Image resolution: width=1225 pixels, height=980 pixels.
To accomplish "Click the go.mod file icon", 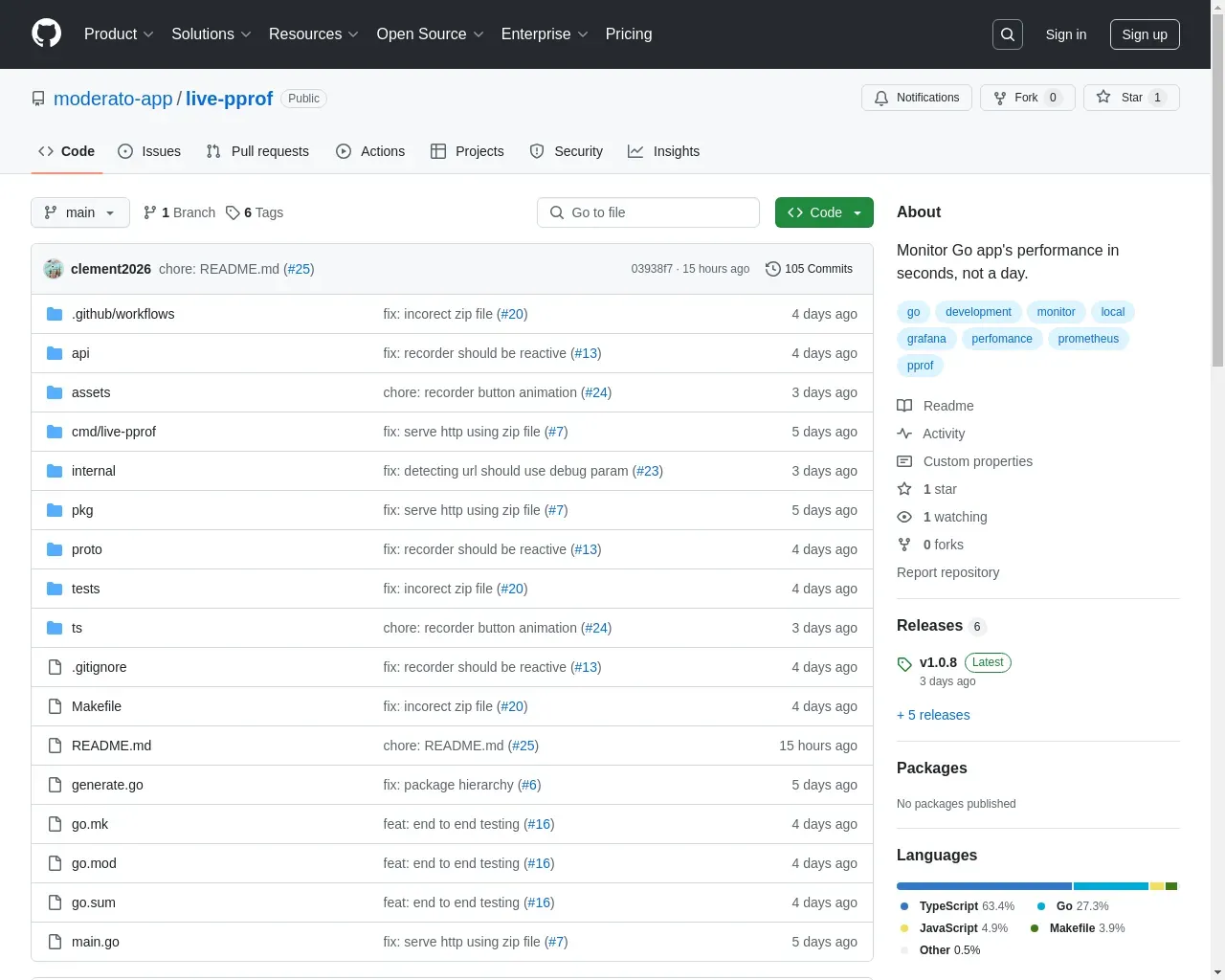I will click(x=55, y=863).
